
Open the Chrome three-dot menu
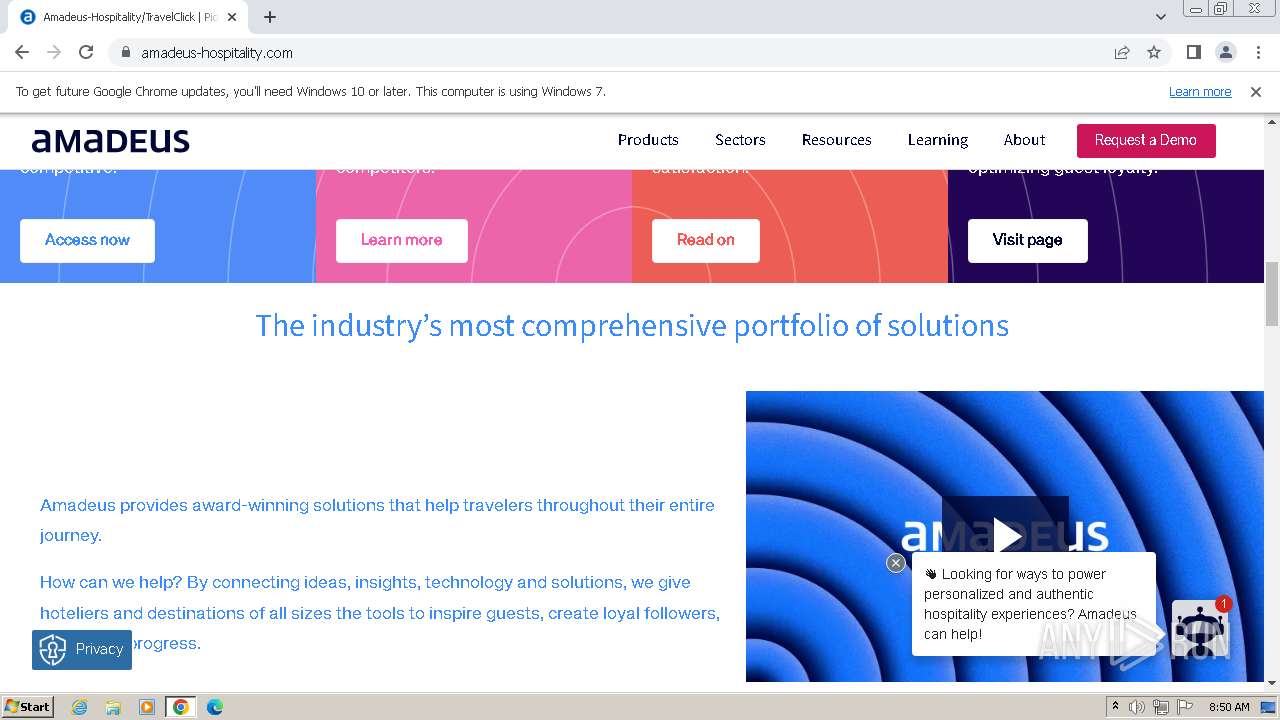pyautogui.click(x=1258, y=53)
